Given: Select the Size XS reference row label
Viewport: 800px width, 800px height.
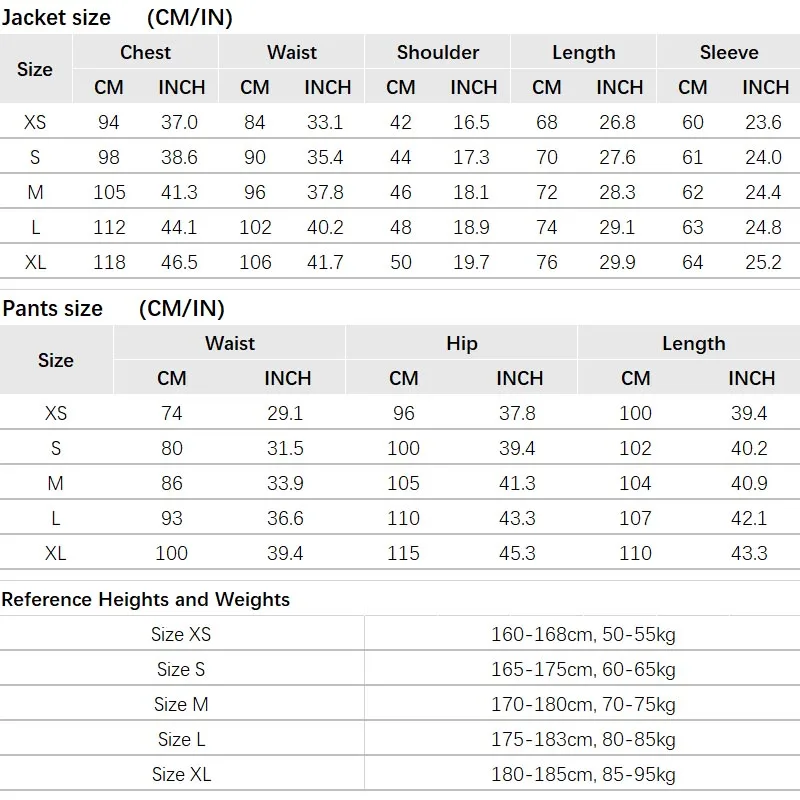Looking at the screenshot, I should pos(181,634).
